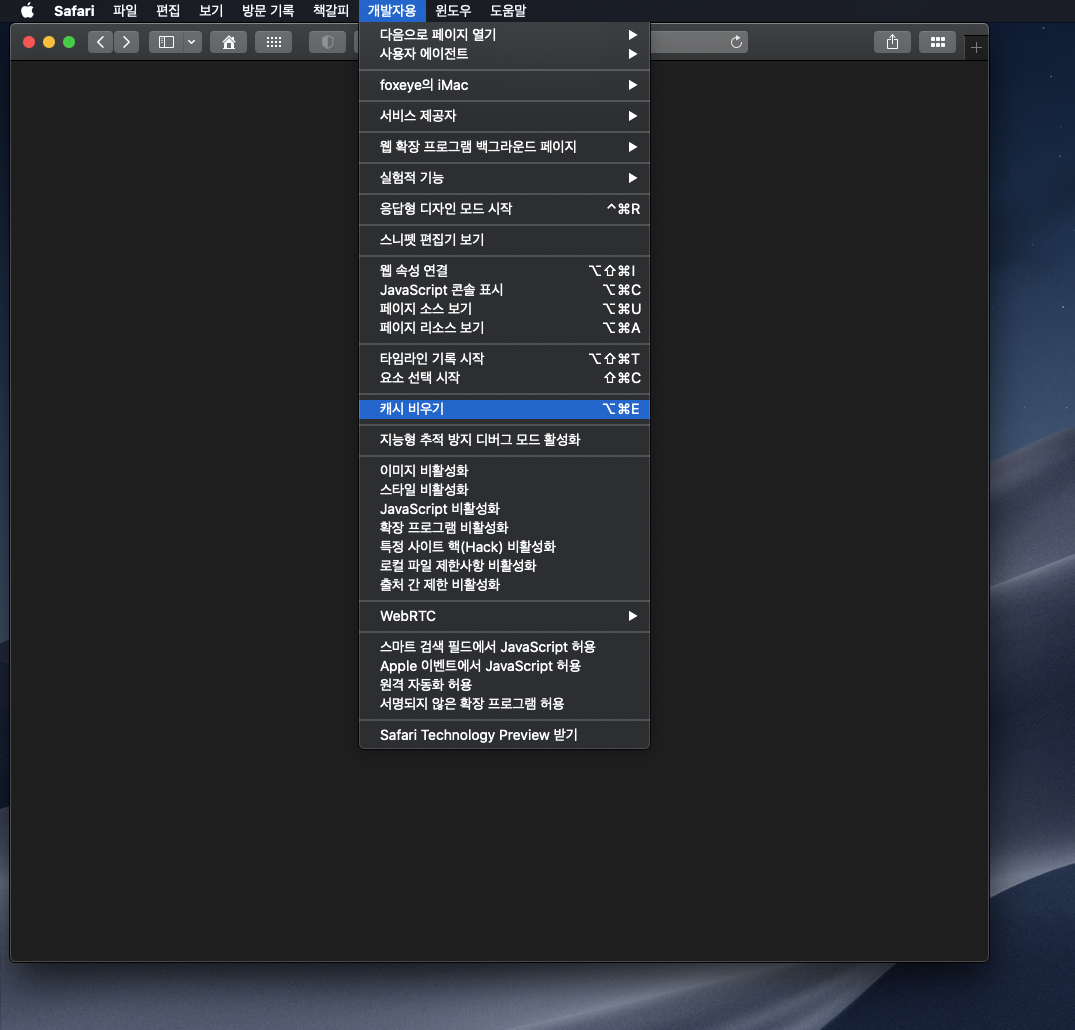Select 스니펫 편집기 보기
The image size is (1075, 1030).
click(x=505, y=239)
